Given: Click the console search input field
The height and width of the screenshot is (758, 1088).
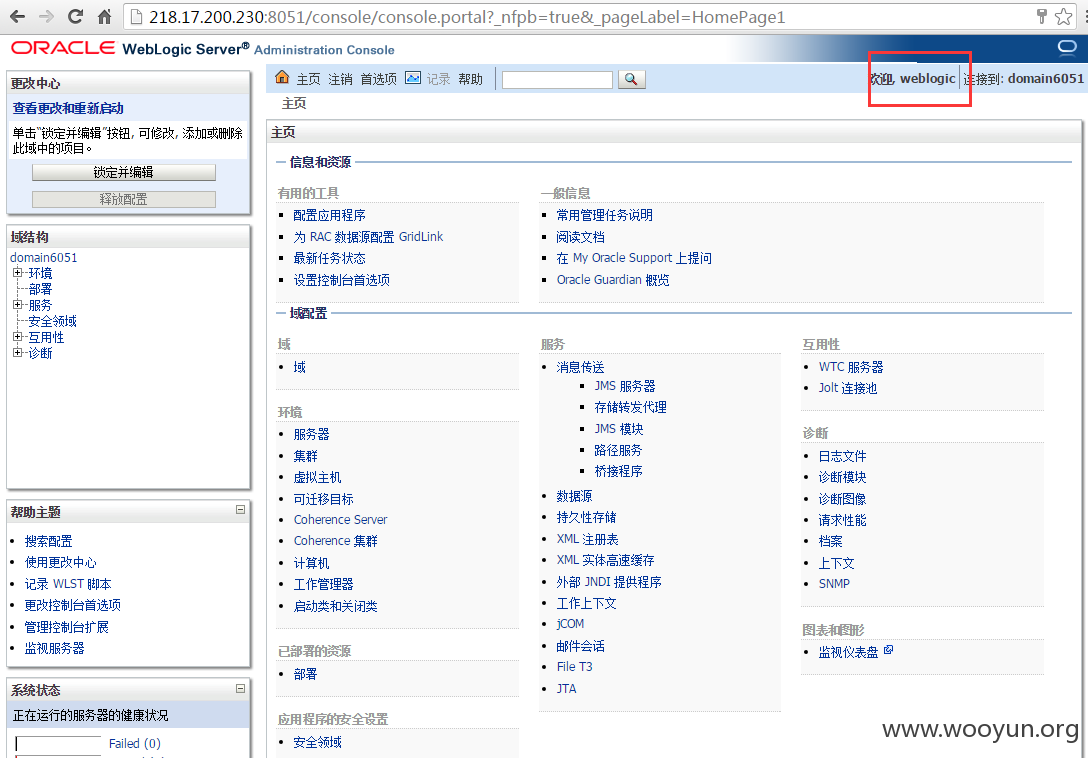Looking at the screenshot, I should click(x=557, y=80).
